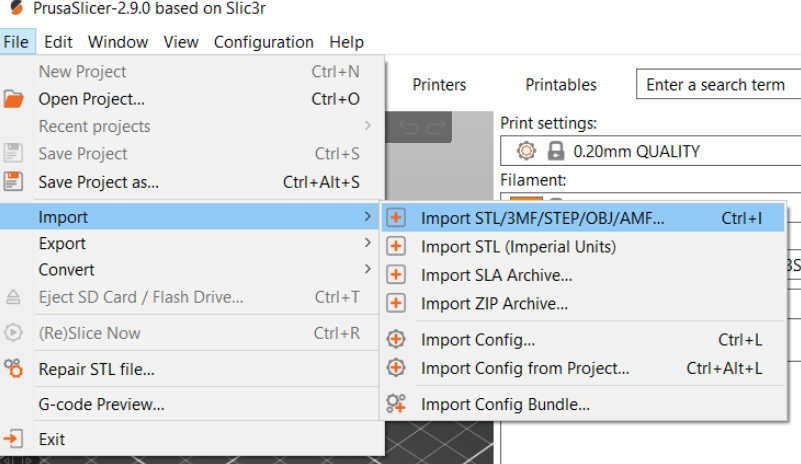Image resolution: width=801 pixels, height=464 pixels.
Task: Click the (Re)Slice Now play icon
Action: 13,333
